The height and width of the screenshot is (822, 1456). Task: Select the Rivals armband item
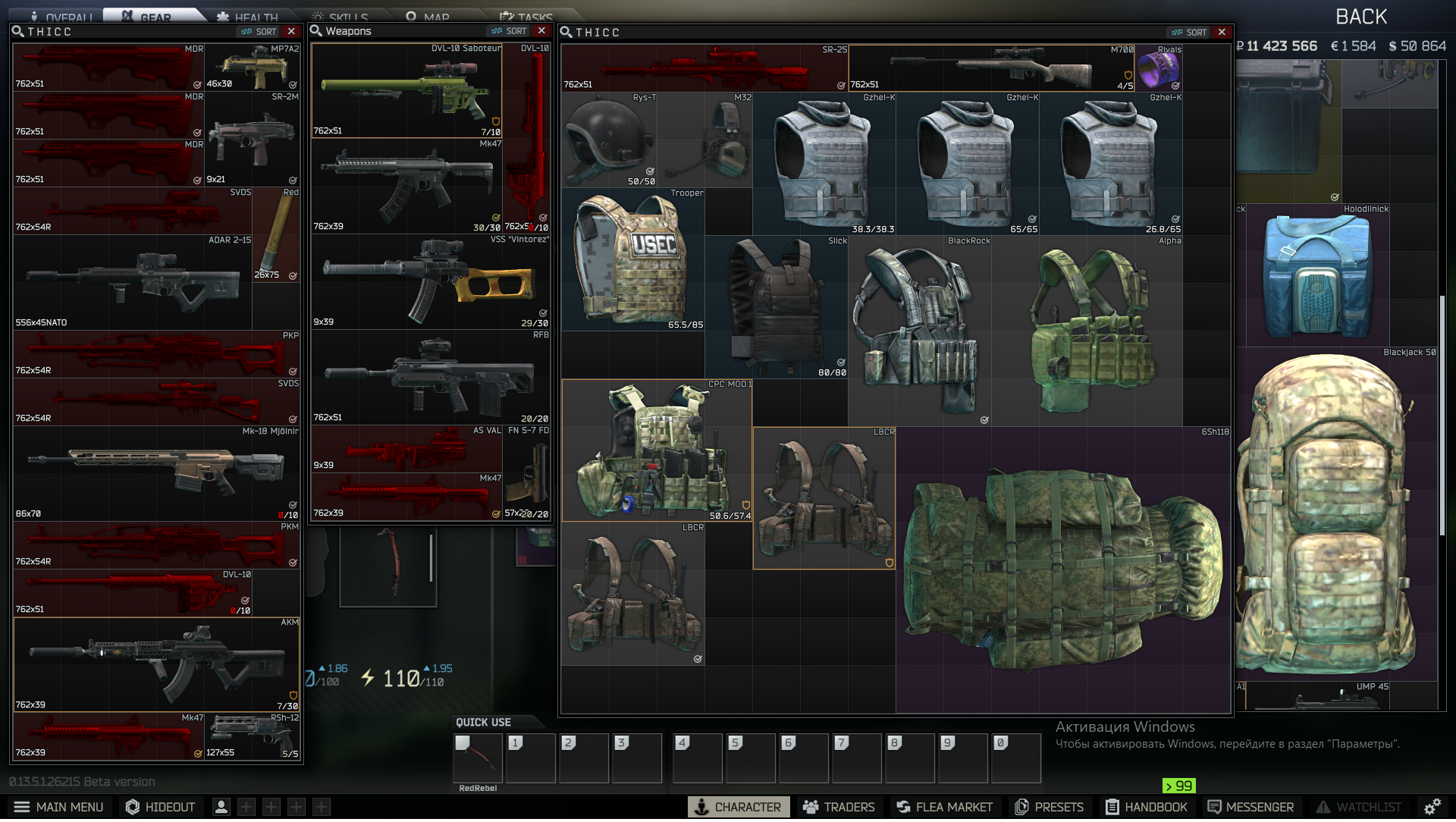coord(1159,67)
